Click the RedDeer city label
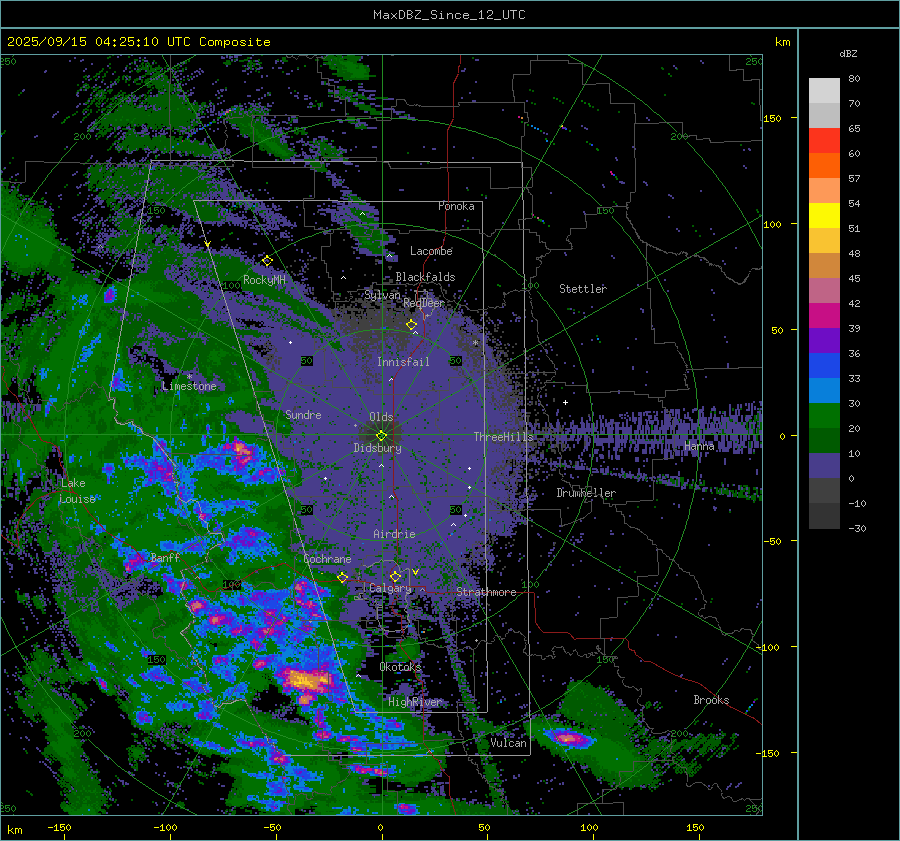Screen dimensions: 900x841 point(424,303)
